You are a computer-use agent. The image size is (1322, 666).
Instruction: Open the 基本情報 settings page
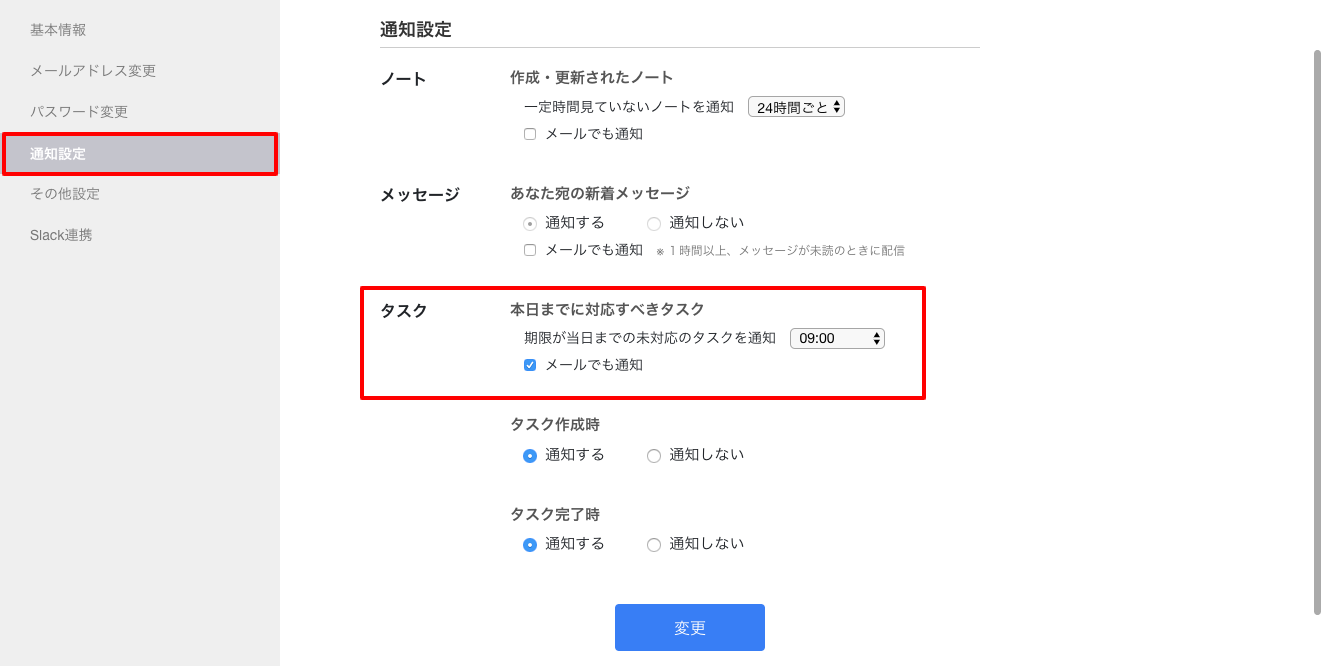pyautogui.click(x=60, y=29)
